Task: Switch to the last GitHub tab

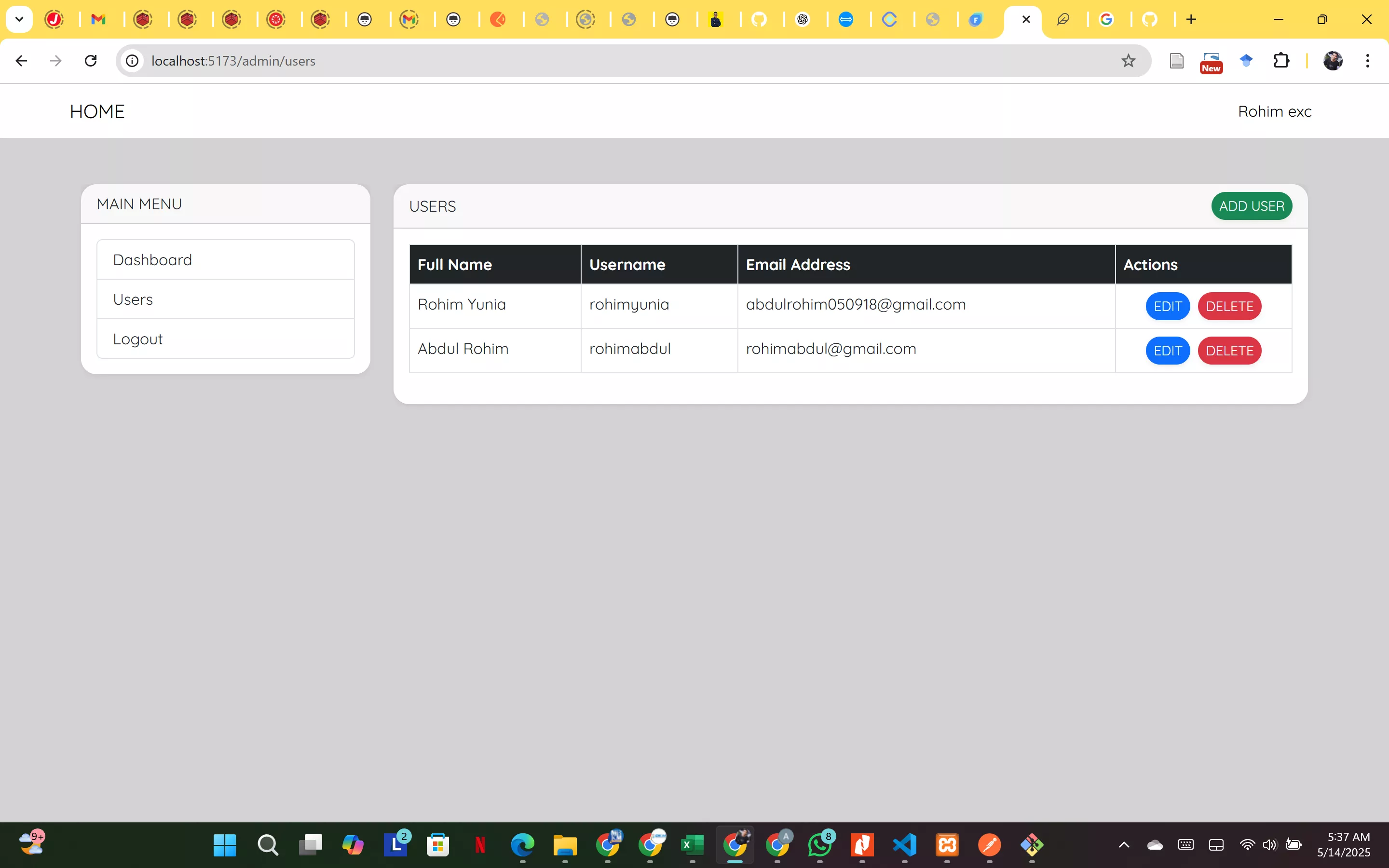Action: click(1150, 19)
